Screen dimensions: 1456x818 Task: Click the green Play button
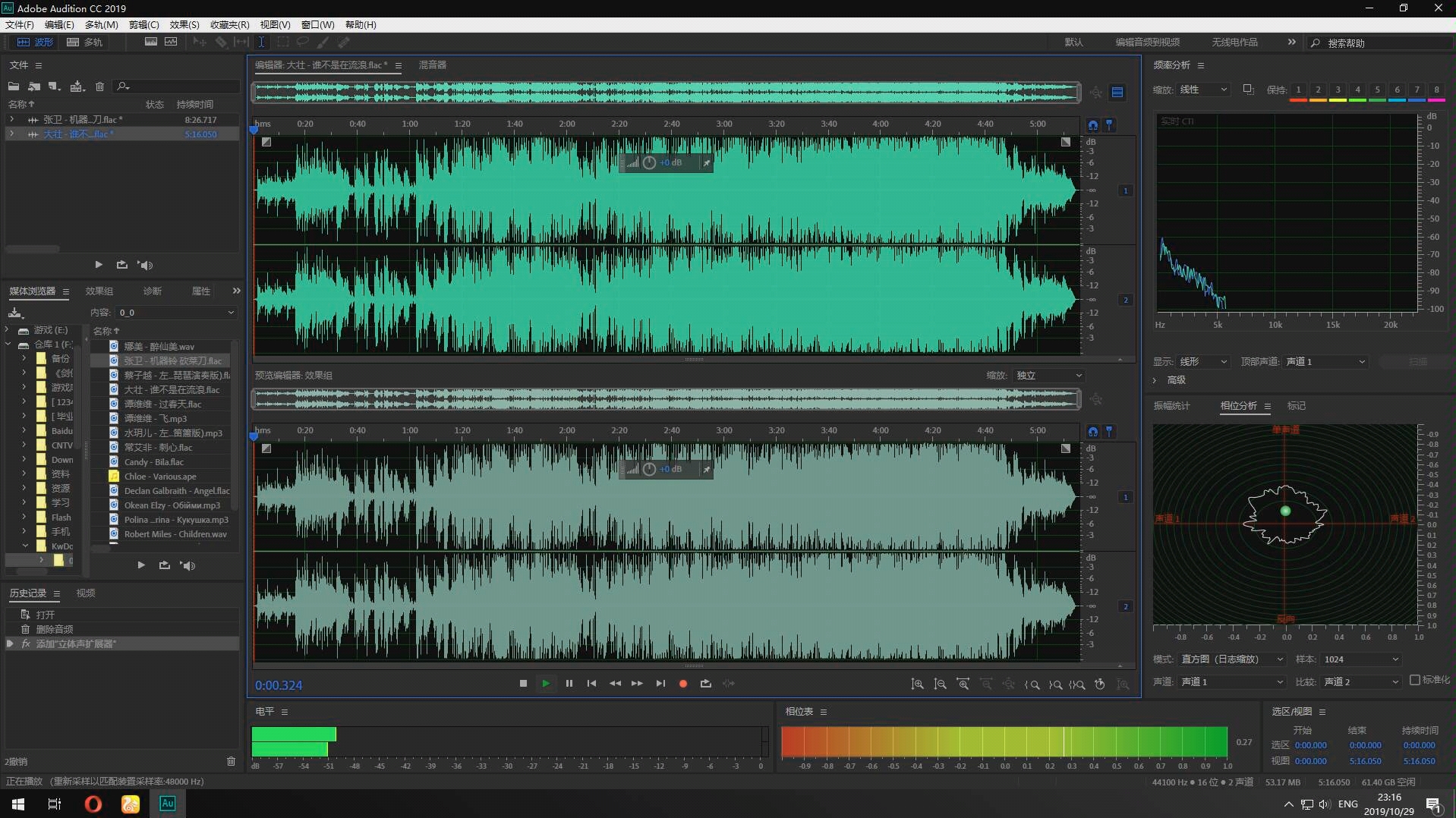click(546, 684)
